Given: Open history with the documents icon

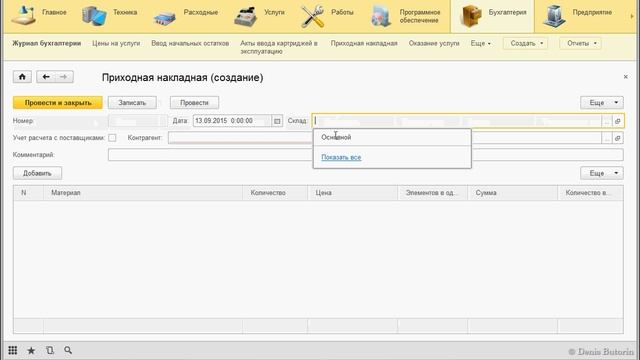Looking at the screenshot, I should pyautogui.click(x=50, y=350).
